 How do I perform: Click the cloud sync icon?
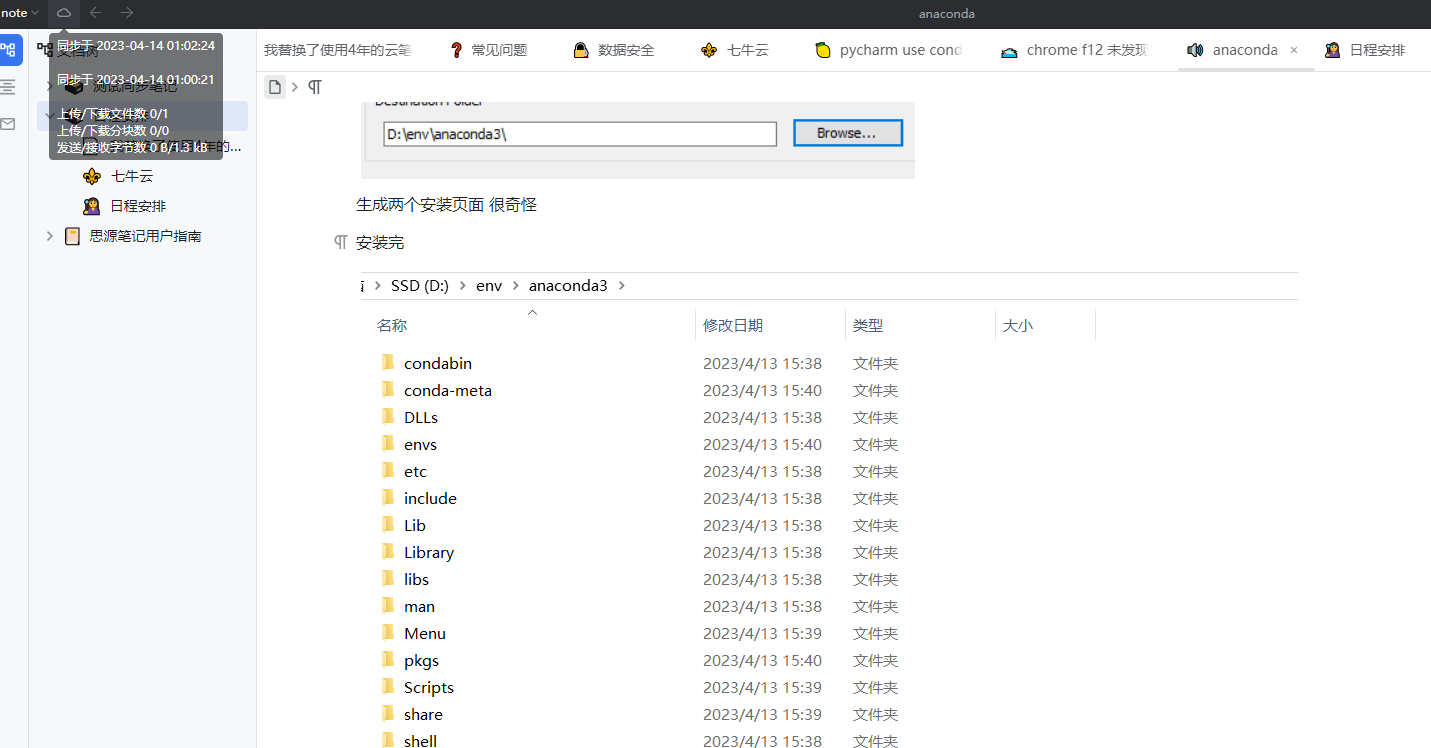pos(64,13)
